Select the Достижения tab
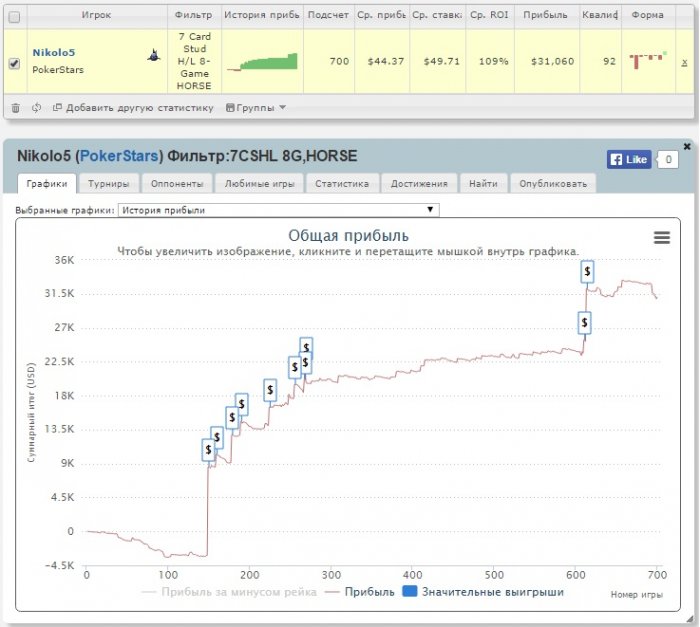This screenshot has width=700, height=627. (x=419, y=184)
